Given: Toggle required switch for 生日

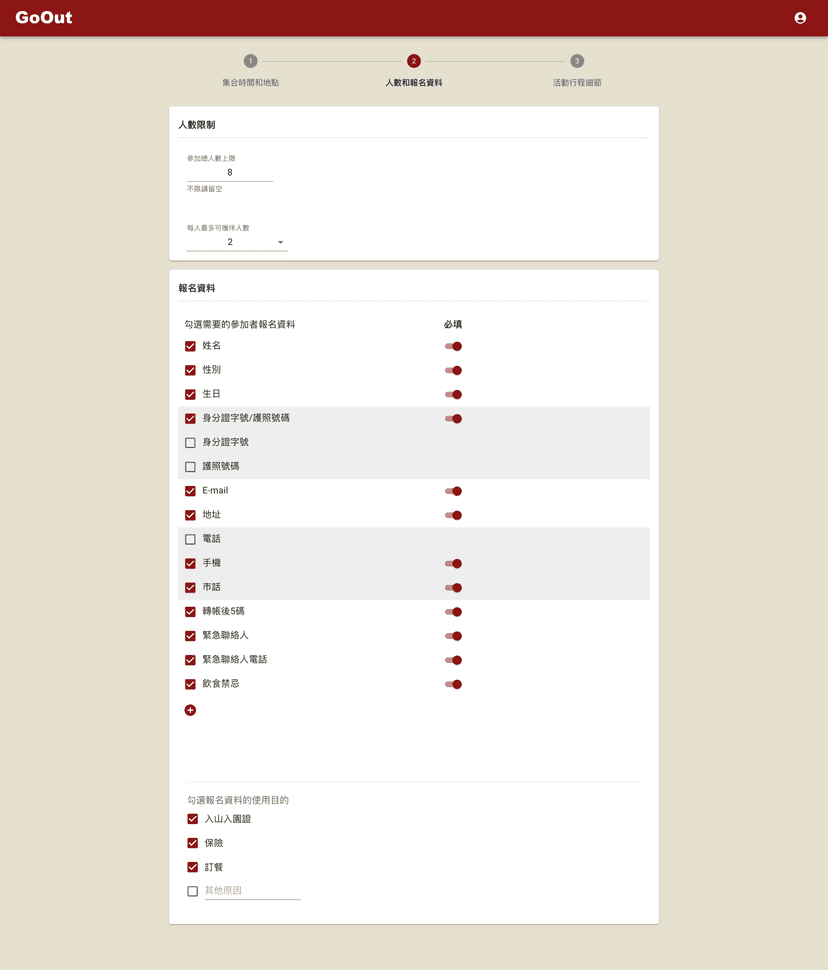Looking at the screenshot, I should [454, 395].
